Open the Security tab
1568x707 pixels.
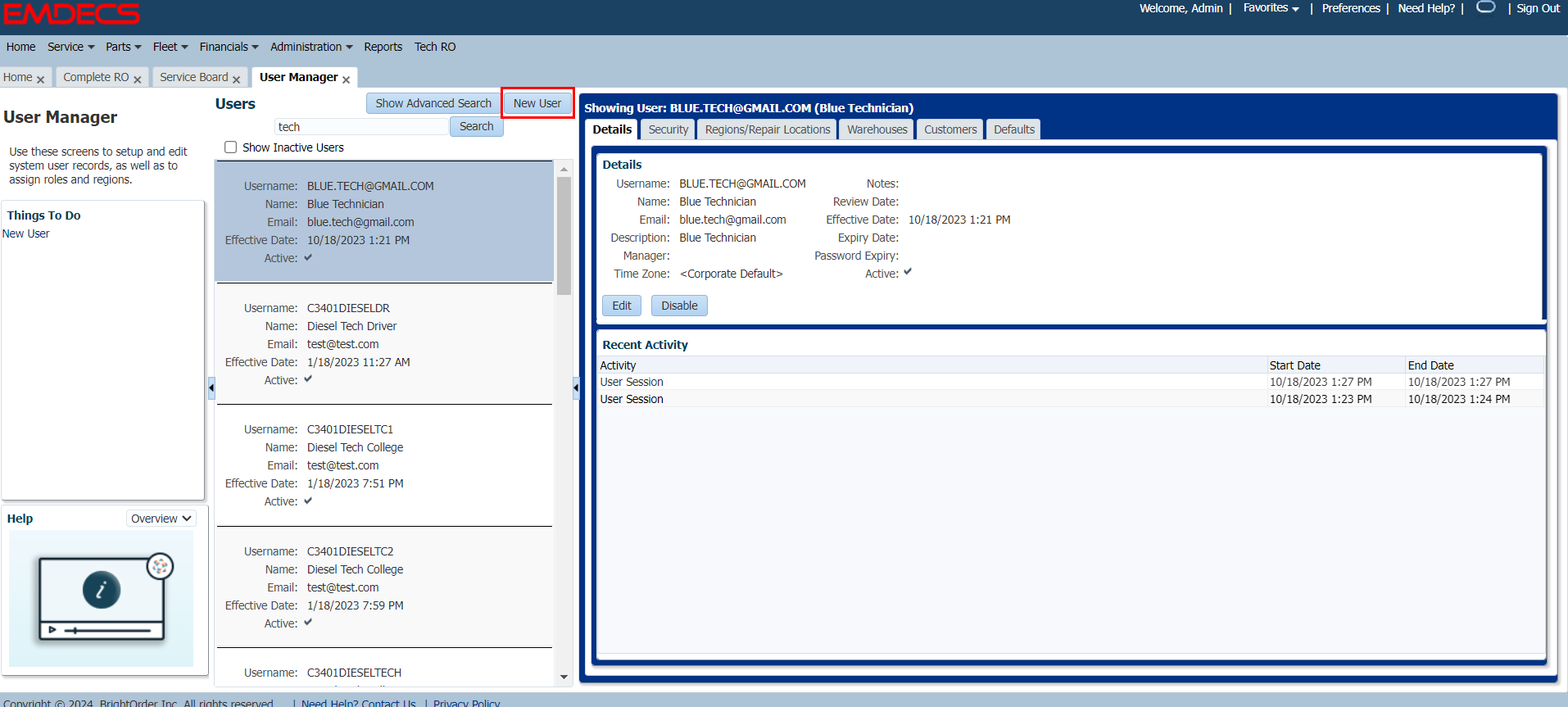pos(668,129)
